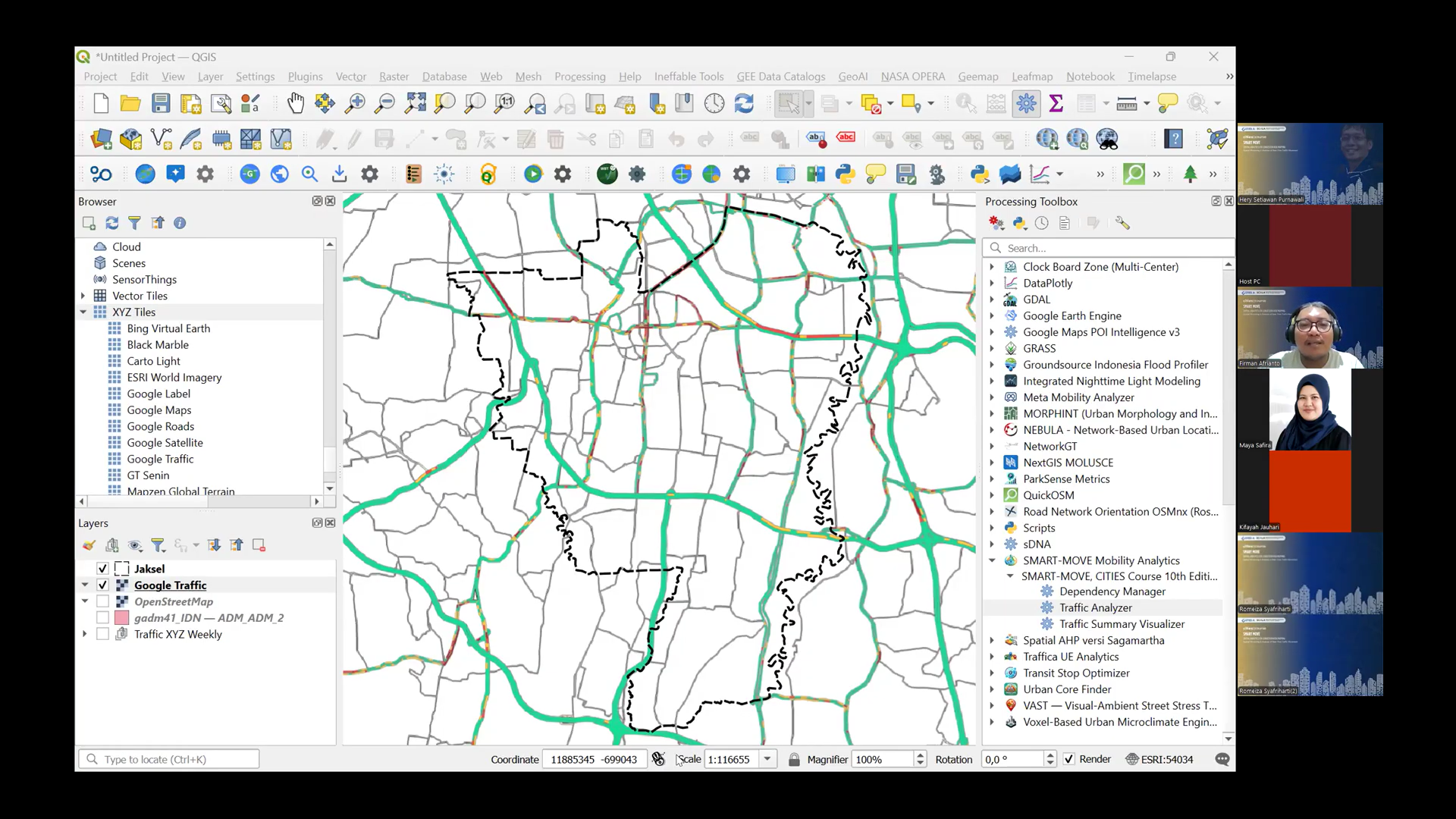The image size is (1456, 819).
Task: Open the Plugins menu
Action: pos(305,77)
